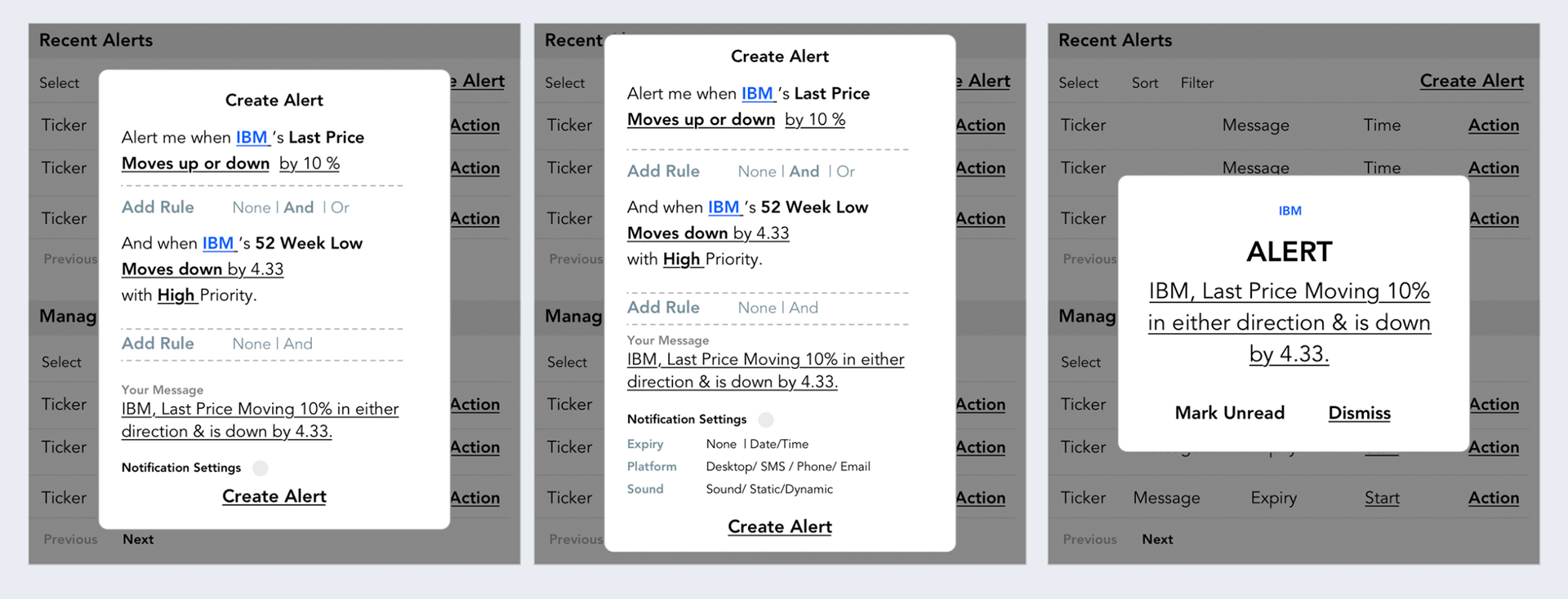Image resolution: width=1568 pixels, height=599 pixels.
Task: Edit 'by 10 %' value in left dialog
Action: point(310,163)
